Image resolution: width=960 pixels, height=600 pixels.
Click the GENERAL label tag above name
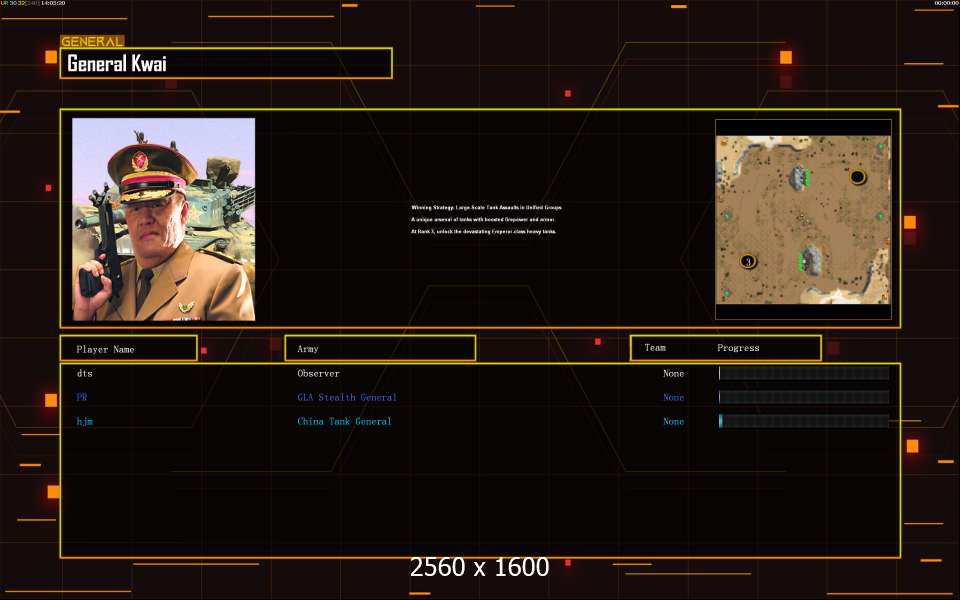point(92,42)
